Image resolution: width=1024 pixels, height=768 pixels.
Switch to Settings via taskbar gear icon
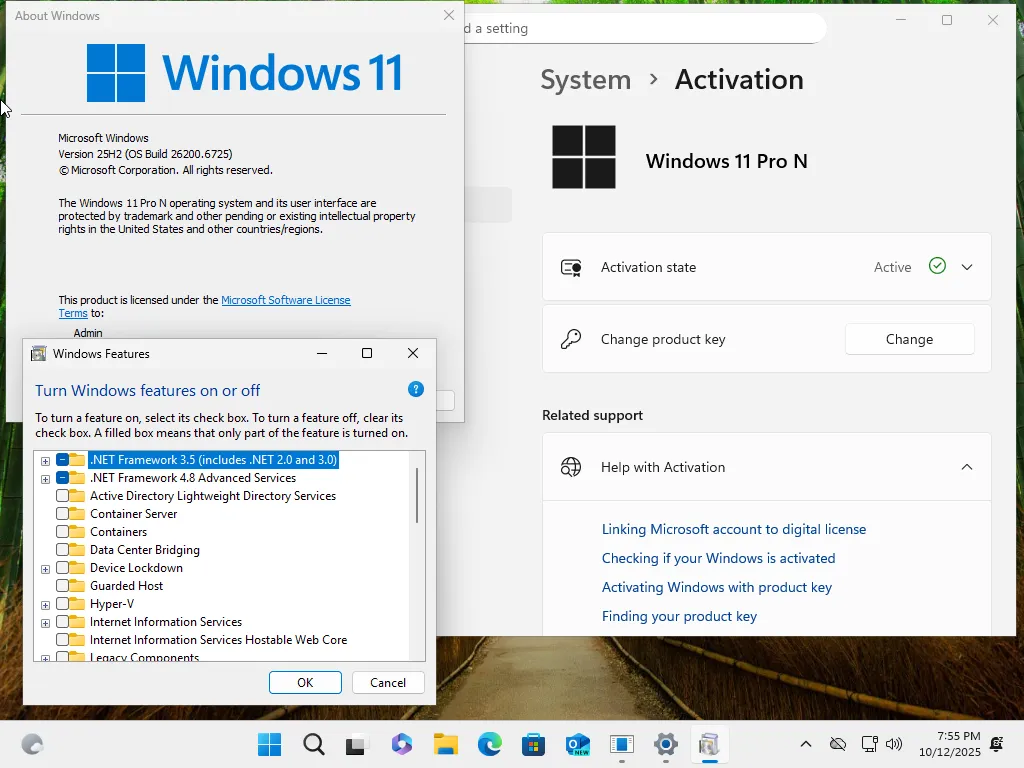[x=666, y=745]
